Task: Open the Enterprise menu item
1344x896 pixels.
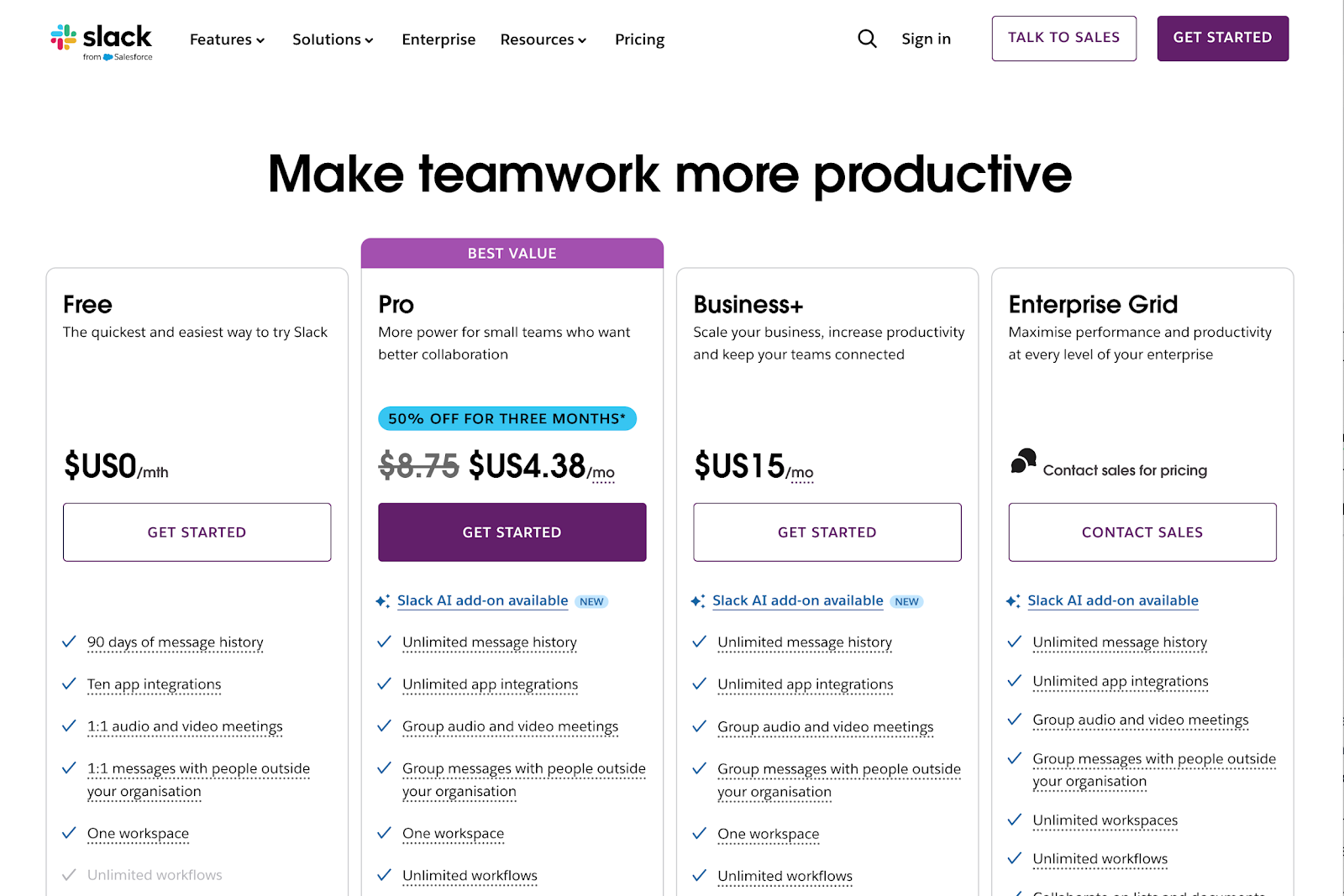Action: coord(438,39)
